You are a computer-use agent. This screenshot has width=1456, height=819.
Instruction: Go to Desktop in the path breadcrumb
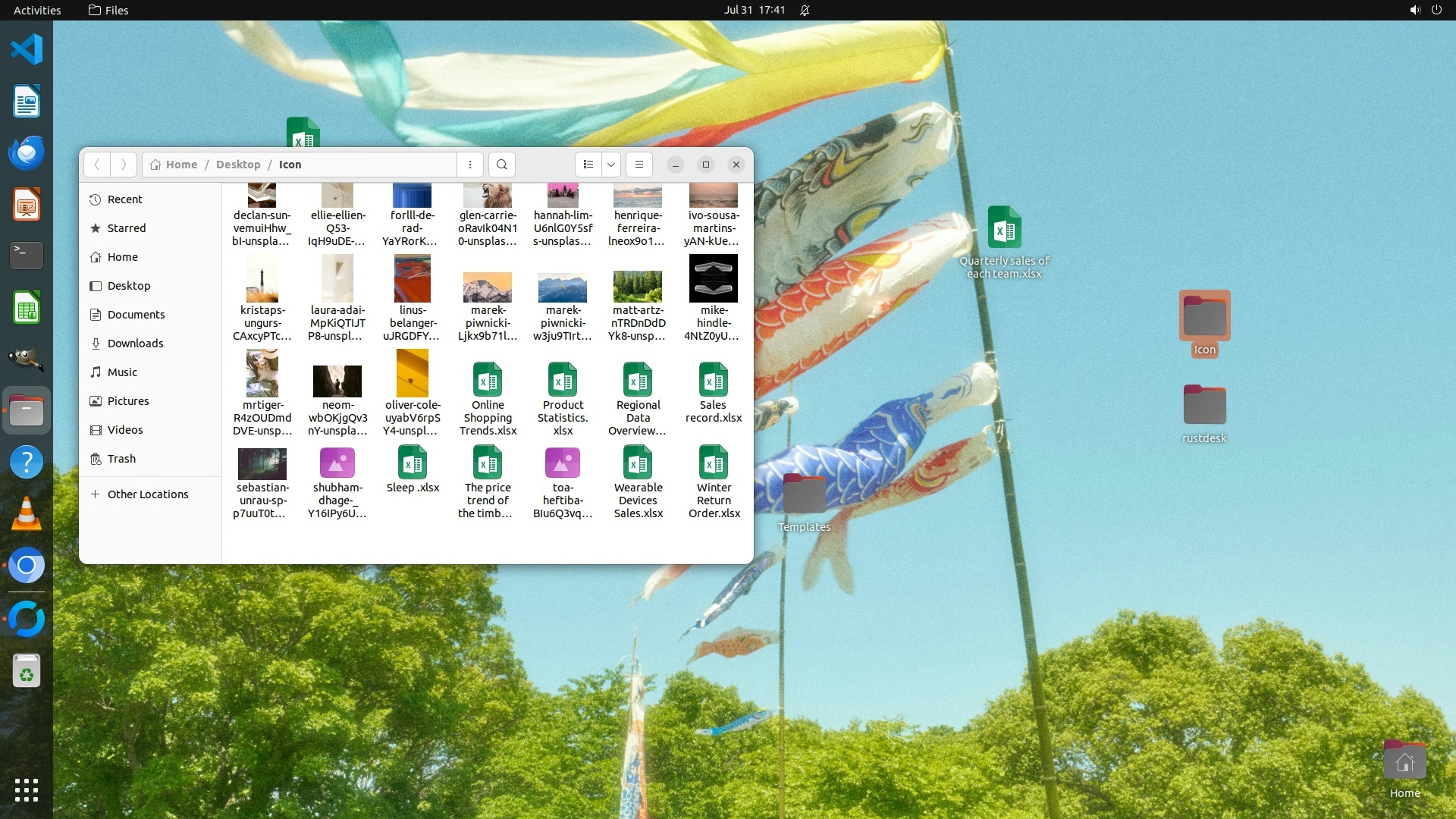point(237,165)
